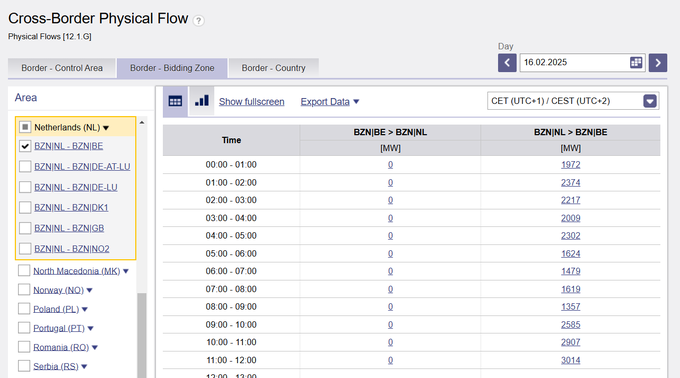The image size is (680, 378).
Task: Switch to table view icon
Action: pos(175,101)
